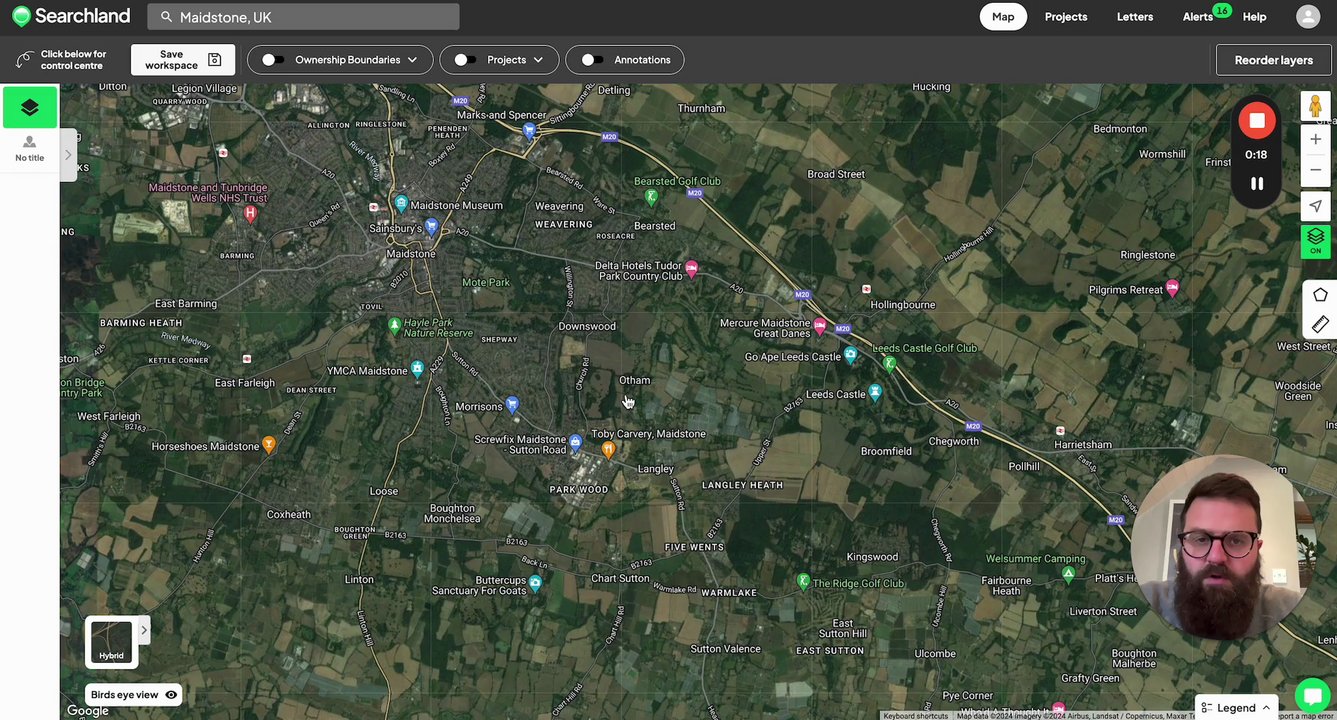Open the user profile avatar
1337x720 pixels.
[x=1308, y=16]
